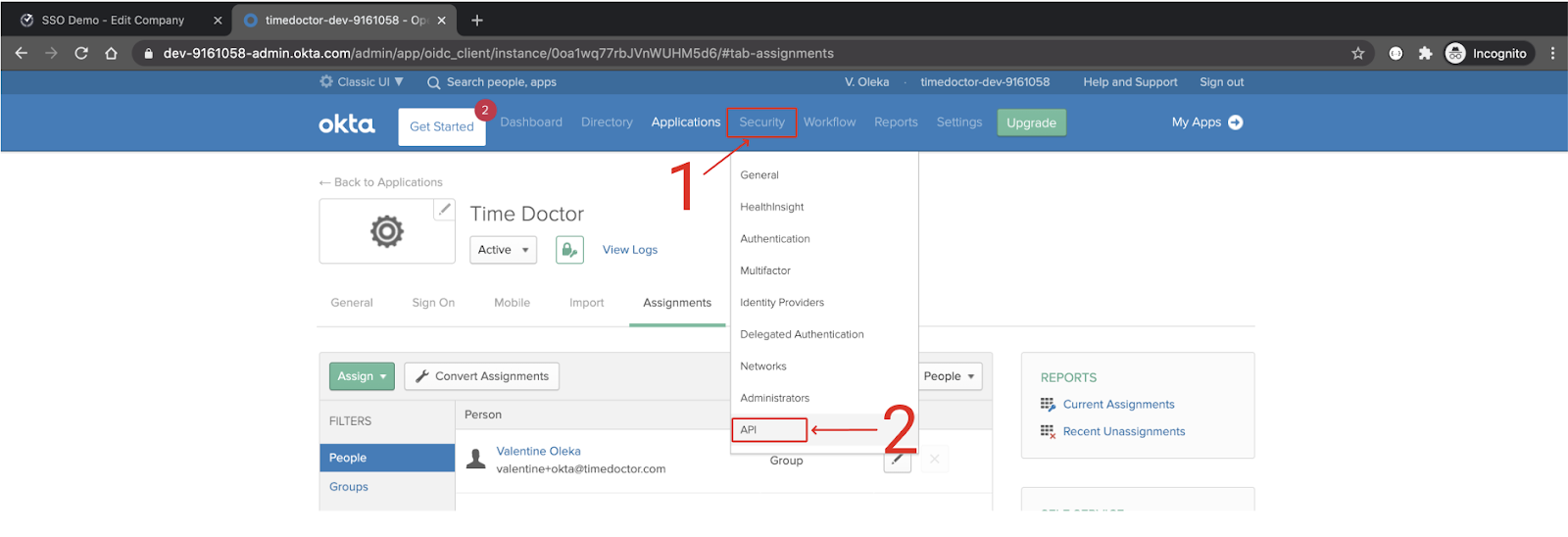Select Networks in Security menu

pyautogui.click(x=824, y=366)
